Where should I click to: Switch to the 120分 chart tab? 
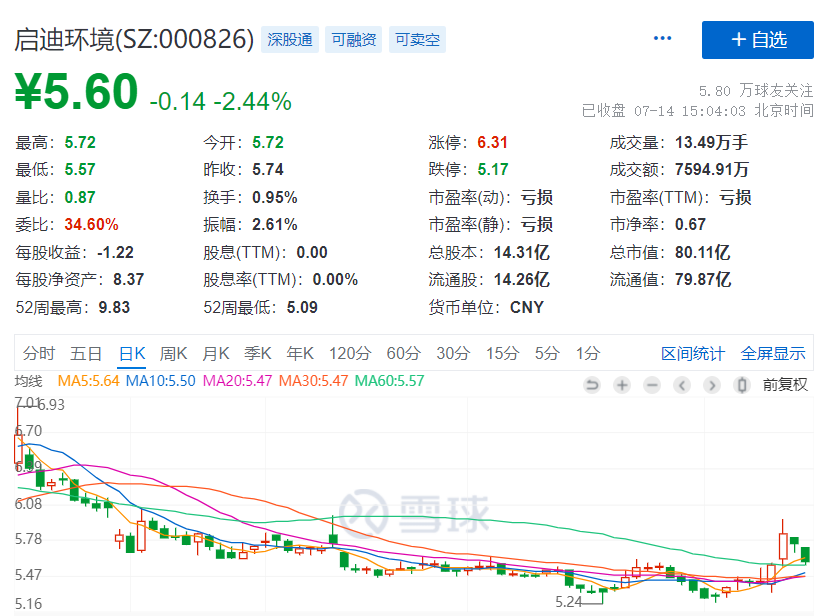(x=350, y=353)
